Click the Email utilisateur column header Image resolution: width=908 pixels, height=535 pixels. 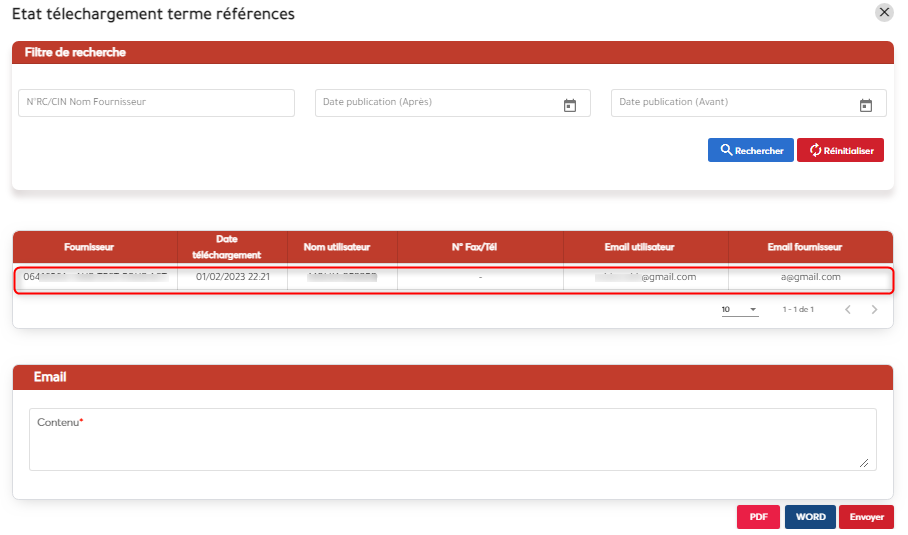[x=645, y=247]
